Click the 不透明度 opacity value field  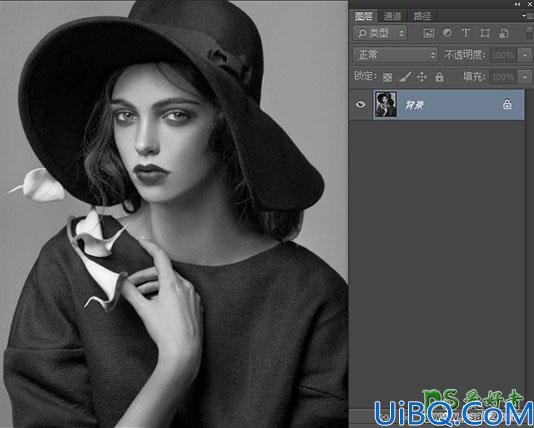pyautogui.click(x=503, y=55)
